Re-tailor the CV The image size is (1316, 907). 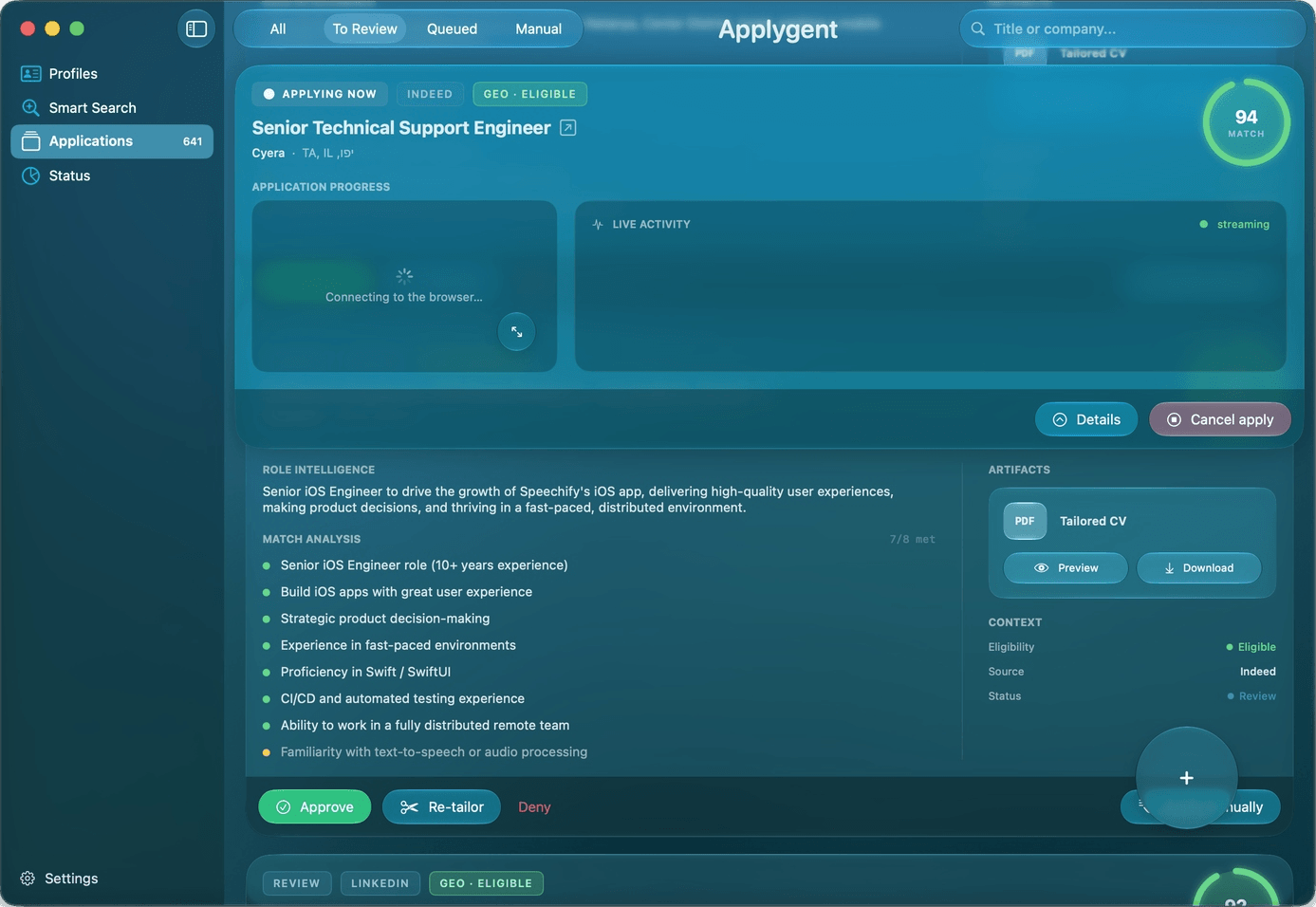(x=441, y=806)
